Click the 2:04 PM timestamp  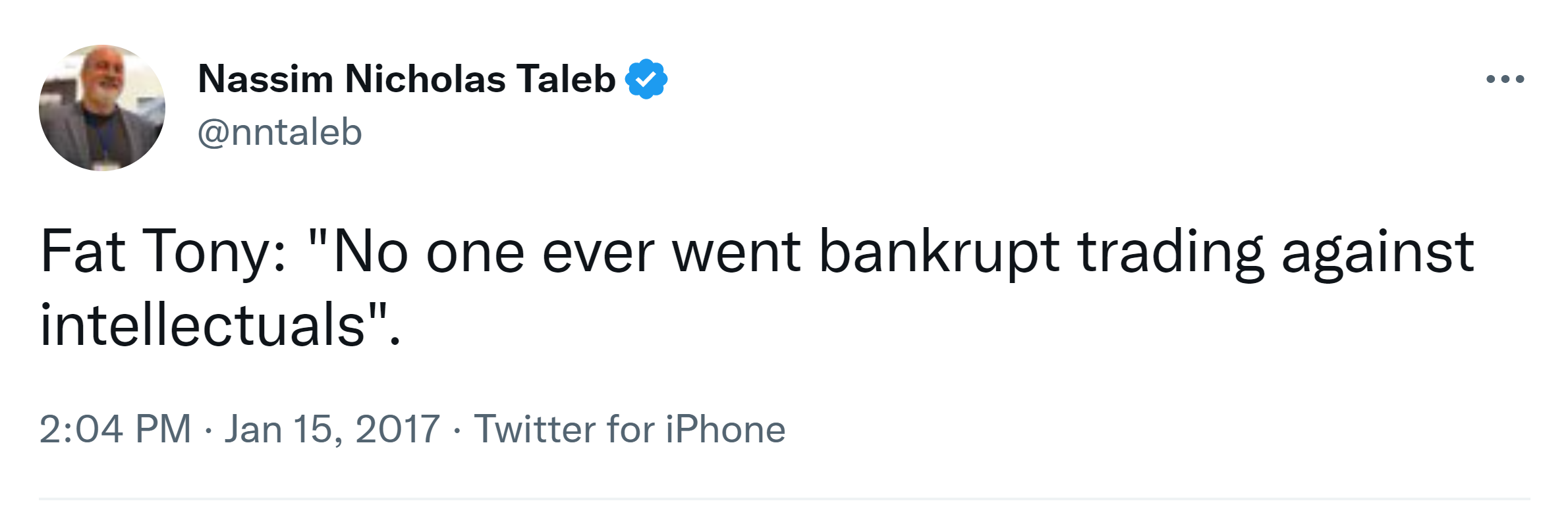click(115, 429)
